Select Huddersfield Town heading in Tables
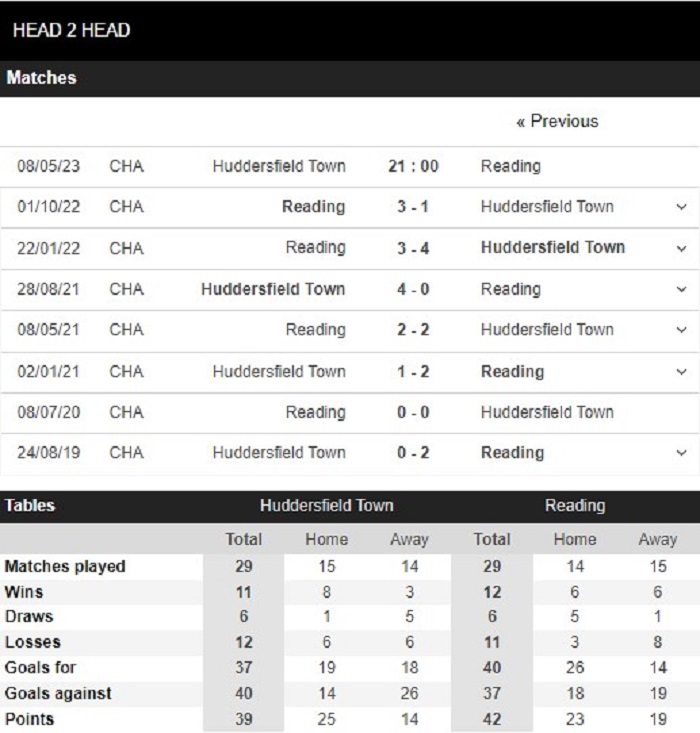This screenshot has height=733, width=700. pos(327,505)
